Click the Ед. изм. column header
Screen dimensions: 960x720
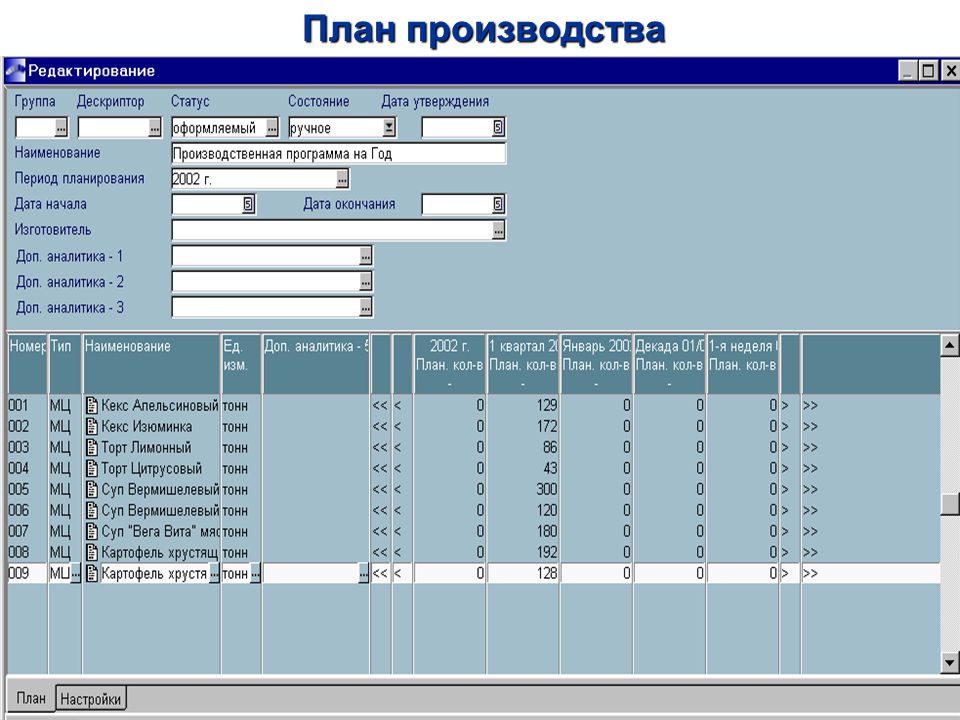(x=241, y=364)
